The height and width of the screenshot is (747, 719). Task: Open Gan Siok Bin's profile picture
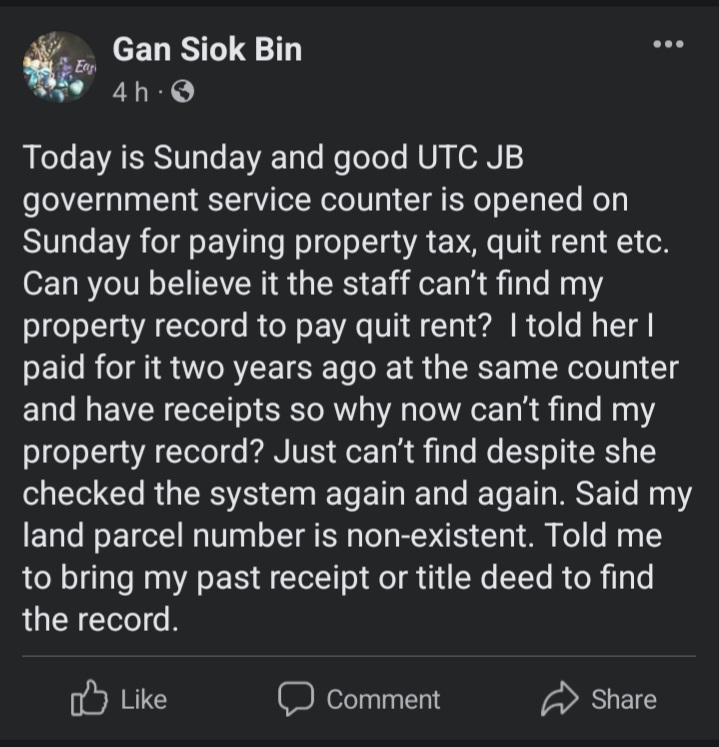pyautogui.click(x=59, y=68)
